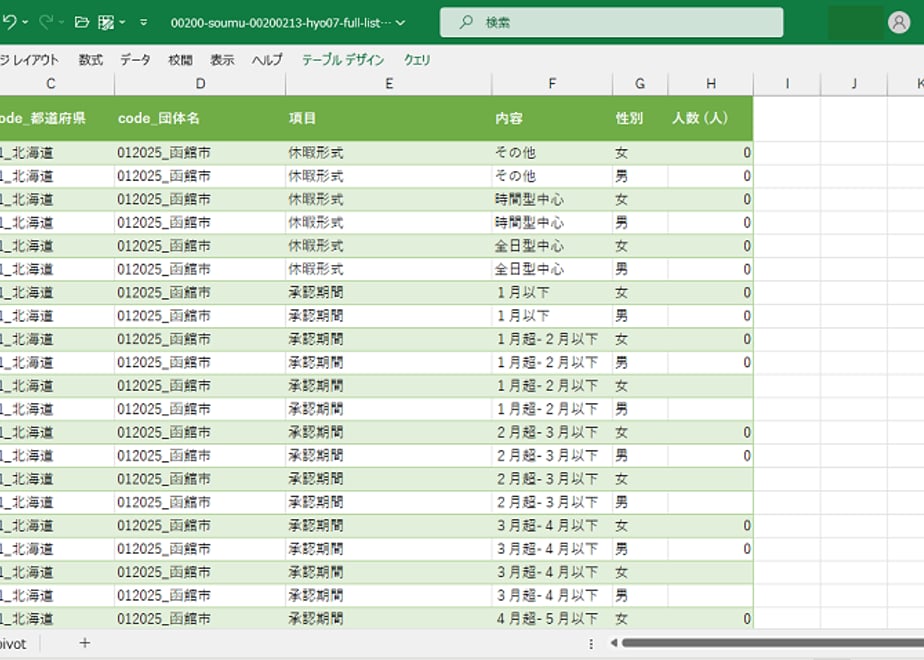Select the pivot sheet tab

click(13, 644)
